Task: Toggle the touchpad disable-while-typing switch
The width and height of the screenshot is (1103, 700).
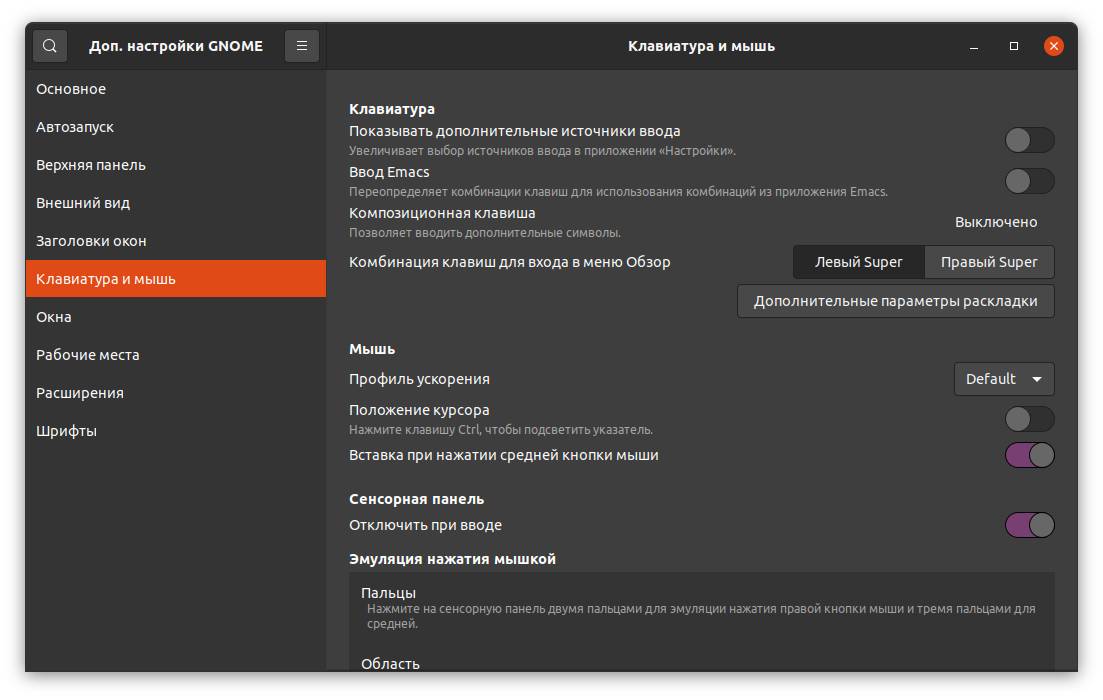Action: pyautogui.click(x=1029, y=525)
